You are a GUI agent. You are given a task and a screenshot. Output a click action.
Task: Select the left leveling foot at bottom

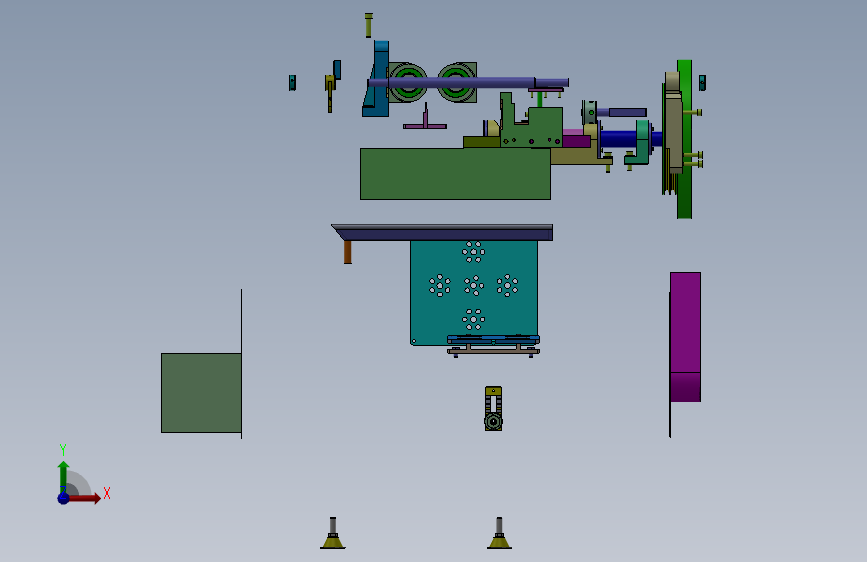click(x=332, y=533)
